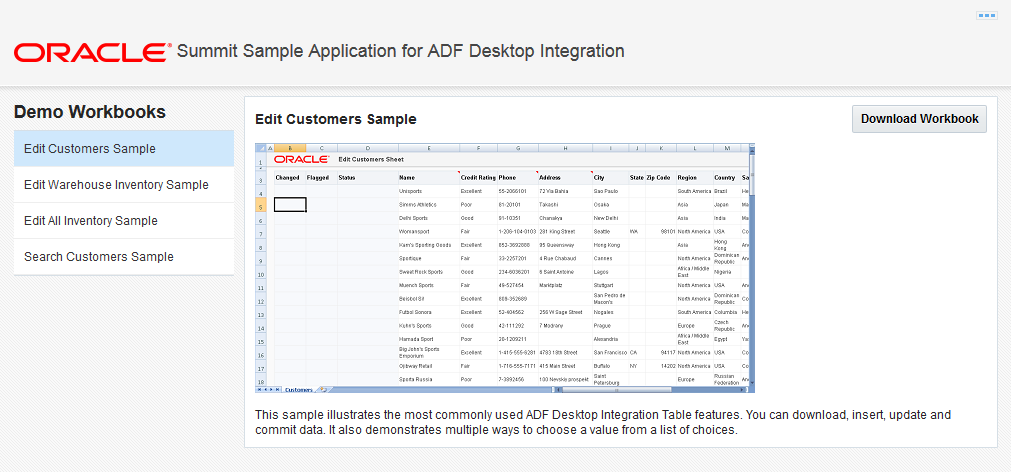Click the Edit Customers spreadsheet preview image
This screenshot has width=1011, height=472.
pos(505,268)
